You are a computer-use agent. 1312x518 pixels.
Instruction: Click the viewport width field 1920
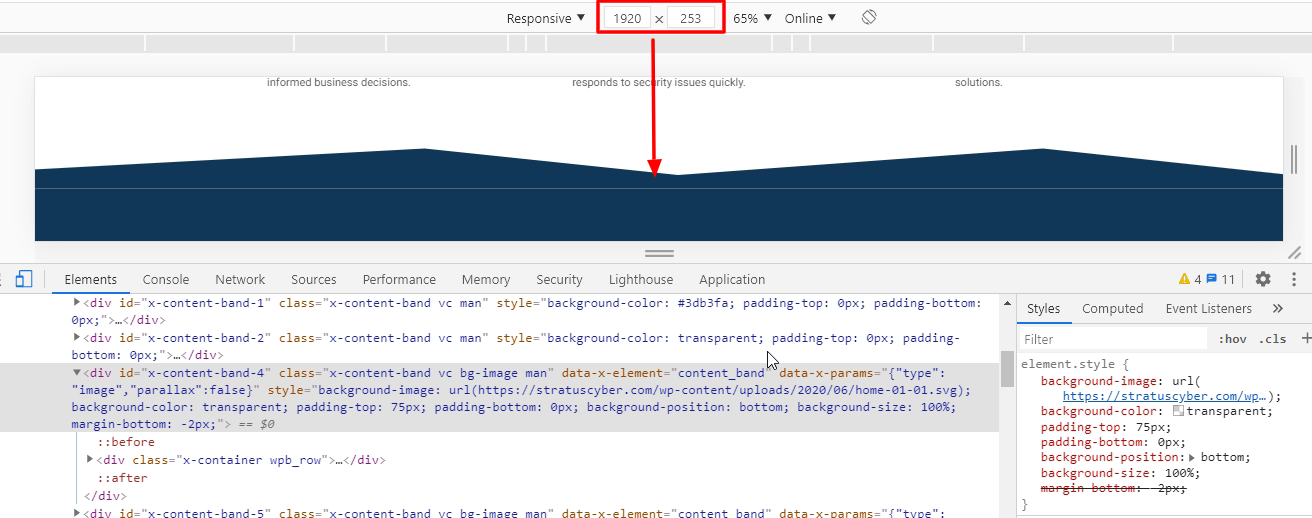[x=627, y=18]
